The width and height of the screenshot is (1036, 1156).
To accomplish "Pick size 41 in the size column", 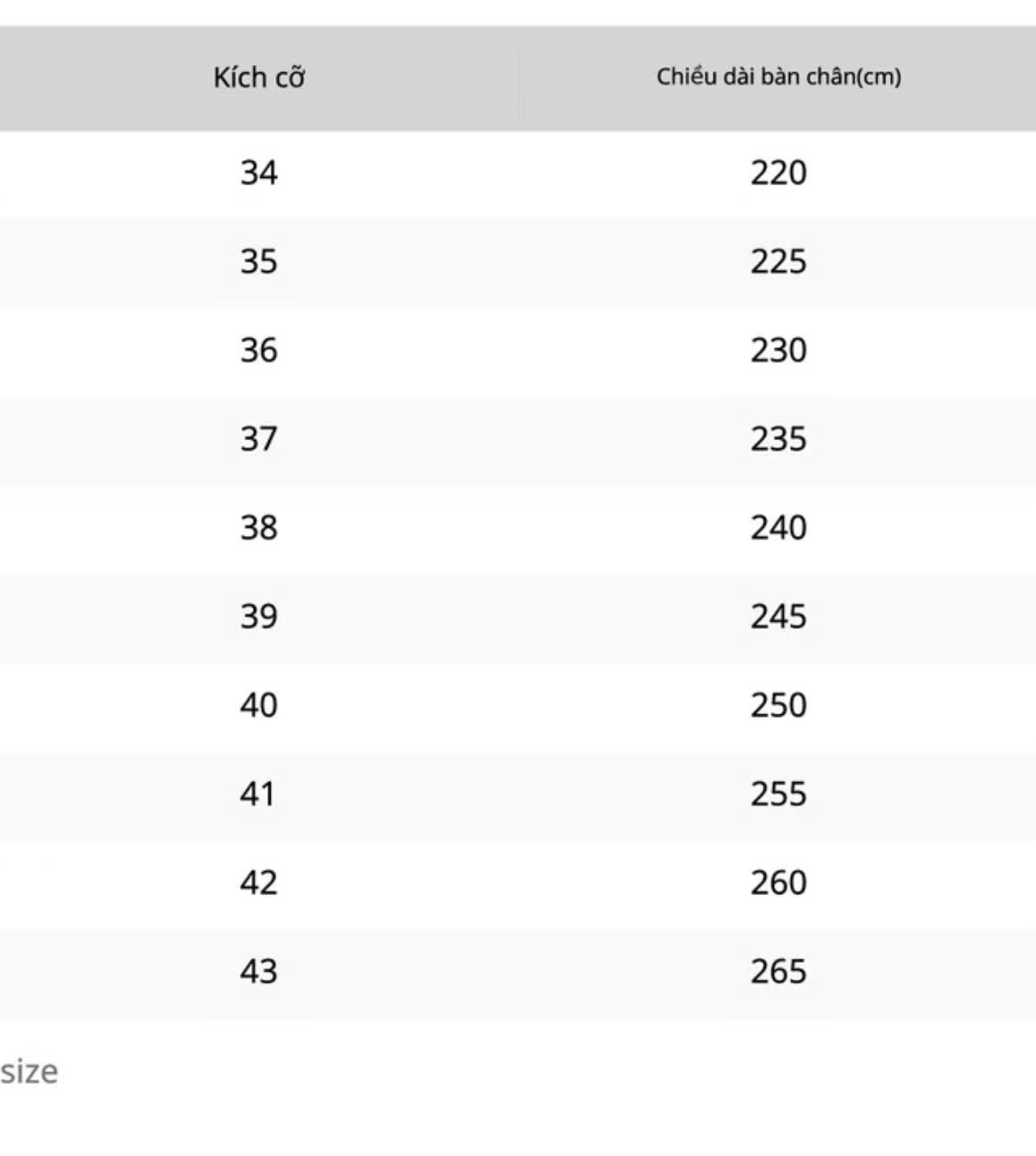I will [258, 794].
